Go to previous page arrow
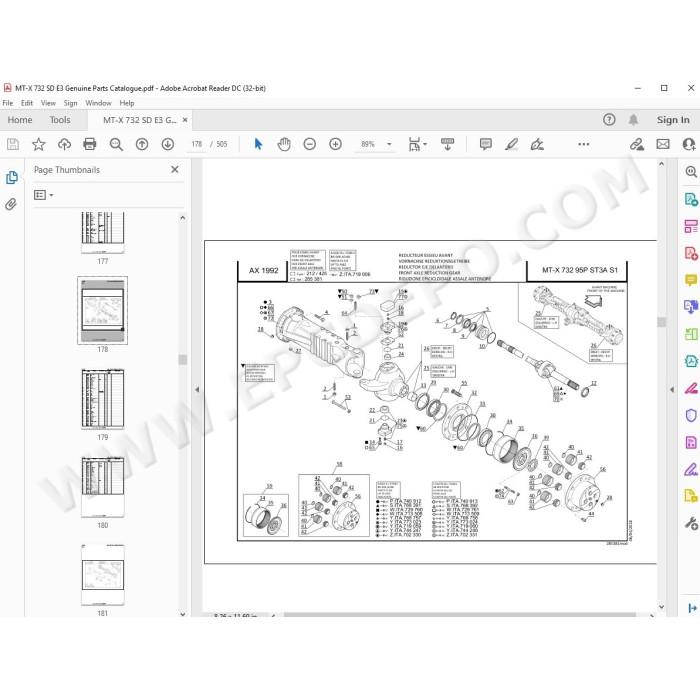This screenshot has width=700, height=700. click(x=142, y=144)
